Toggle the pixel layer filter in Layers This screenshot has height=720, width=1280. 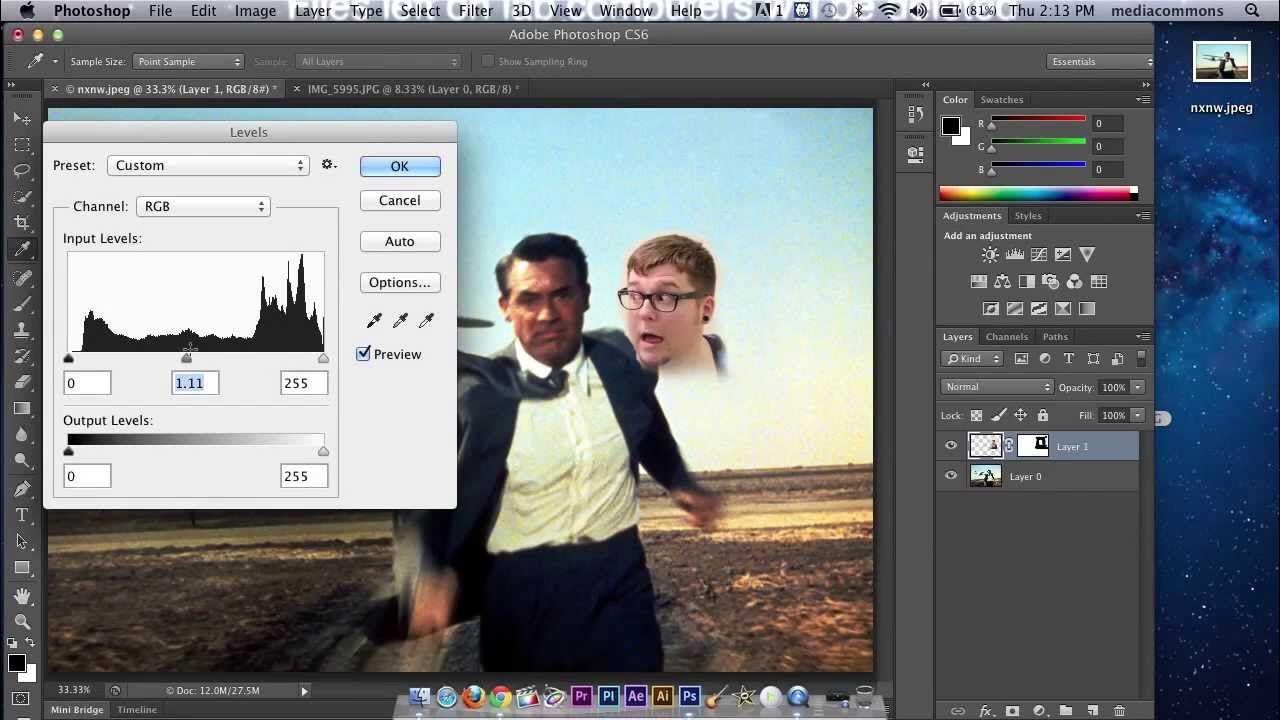[1021, 359]
